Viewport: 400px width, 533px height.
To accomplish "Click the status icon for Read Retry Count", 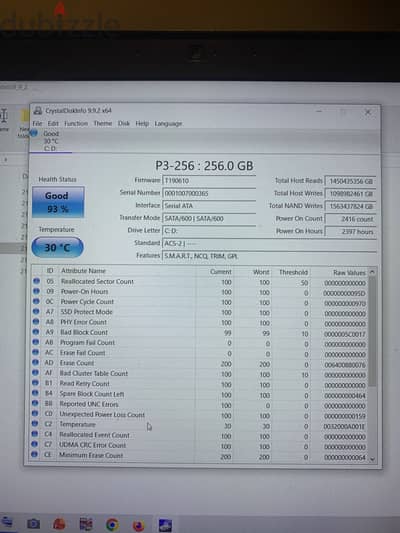I will click(35, 383).
